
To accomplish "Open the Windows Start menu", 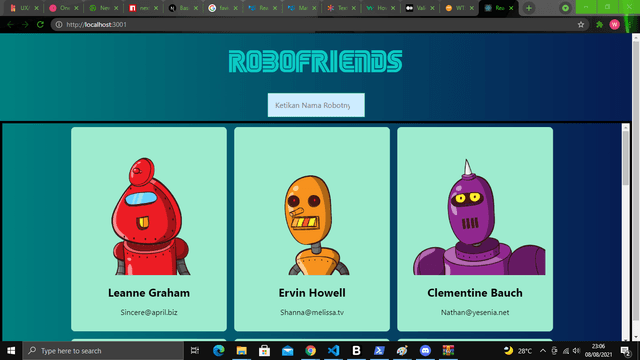I will [11, 351].
